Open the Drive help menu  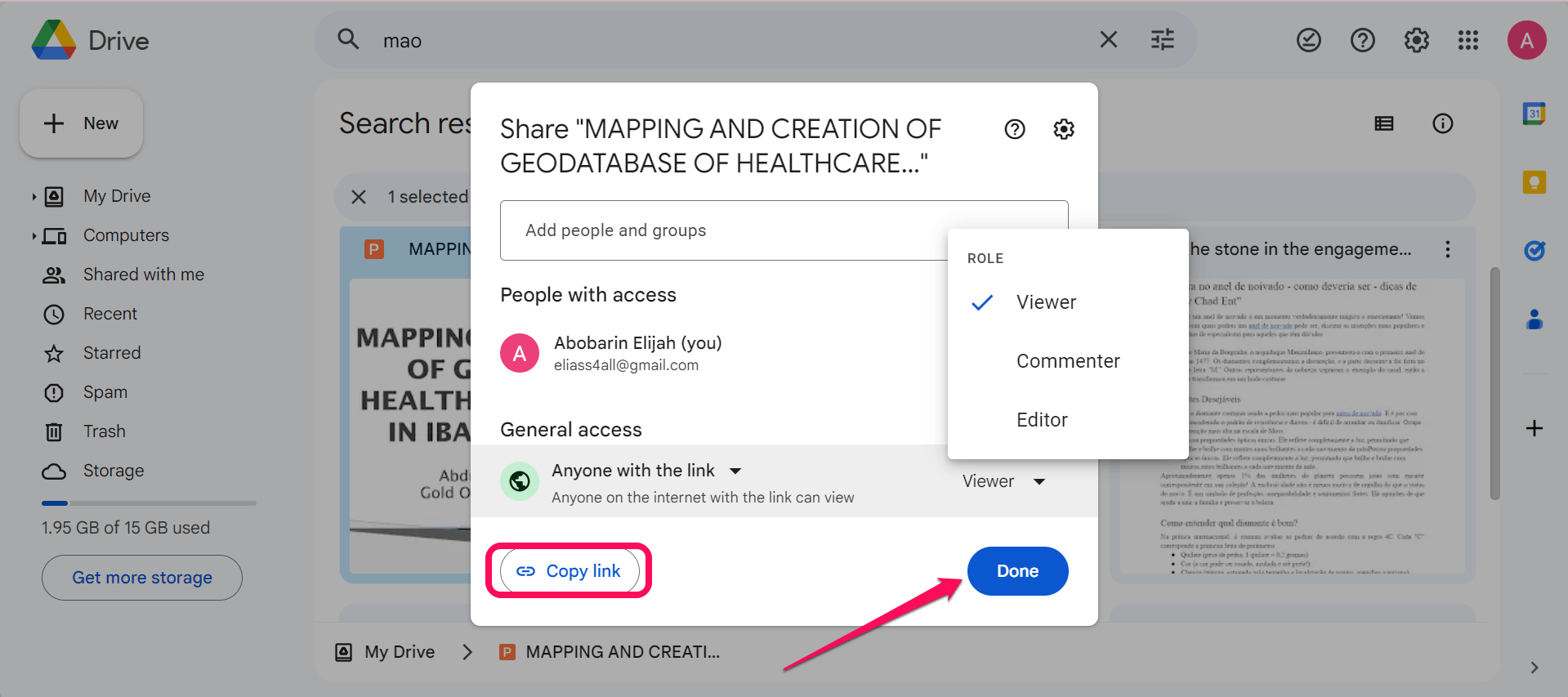click(x=1363, y=40)
